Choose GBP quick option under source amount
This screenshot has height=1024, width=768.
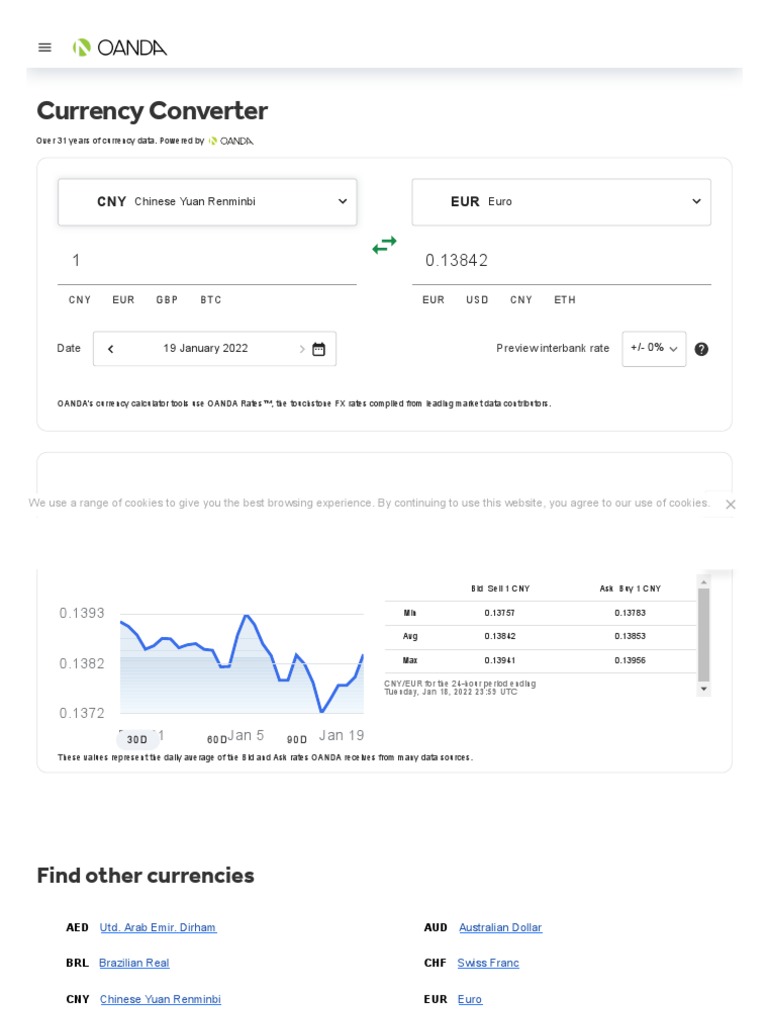pos(167,300)
